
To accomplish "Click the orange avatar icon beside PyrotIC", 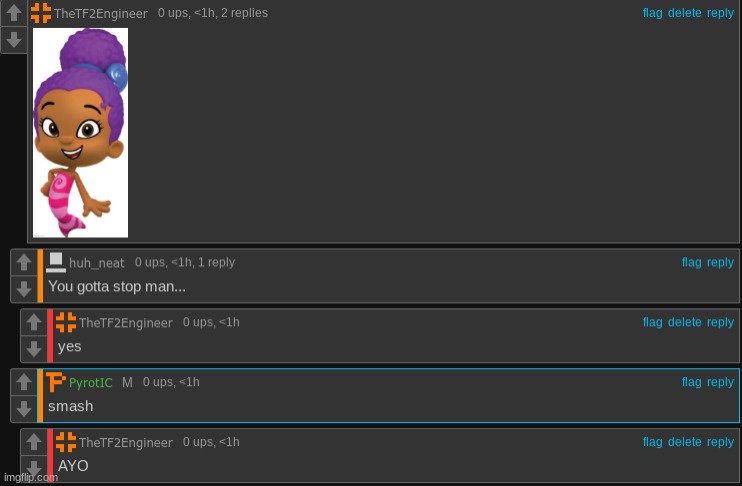I will [x=55, y=382].
